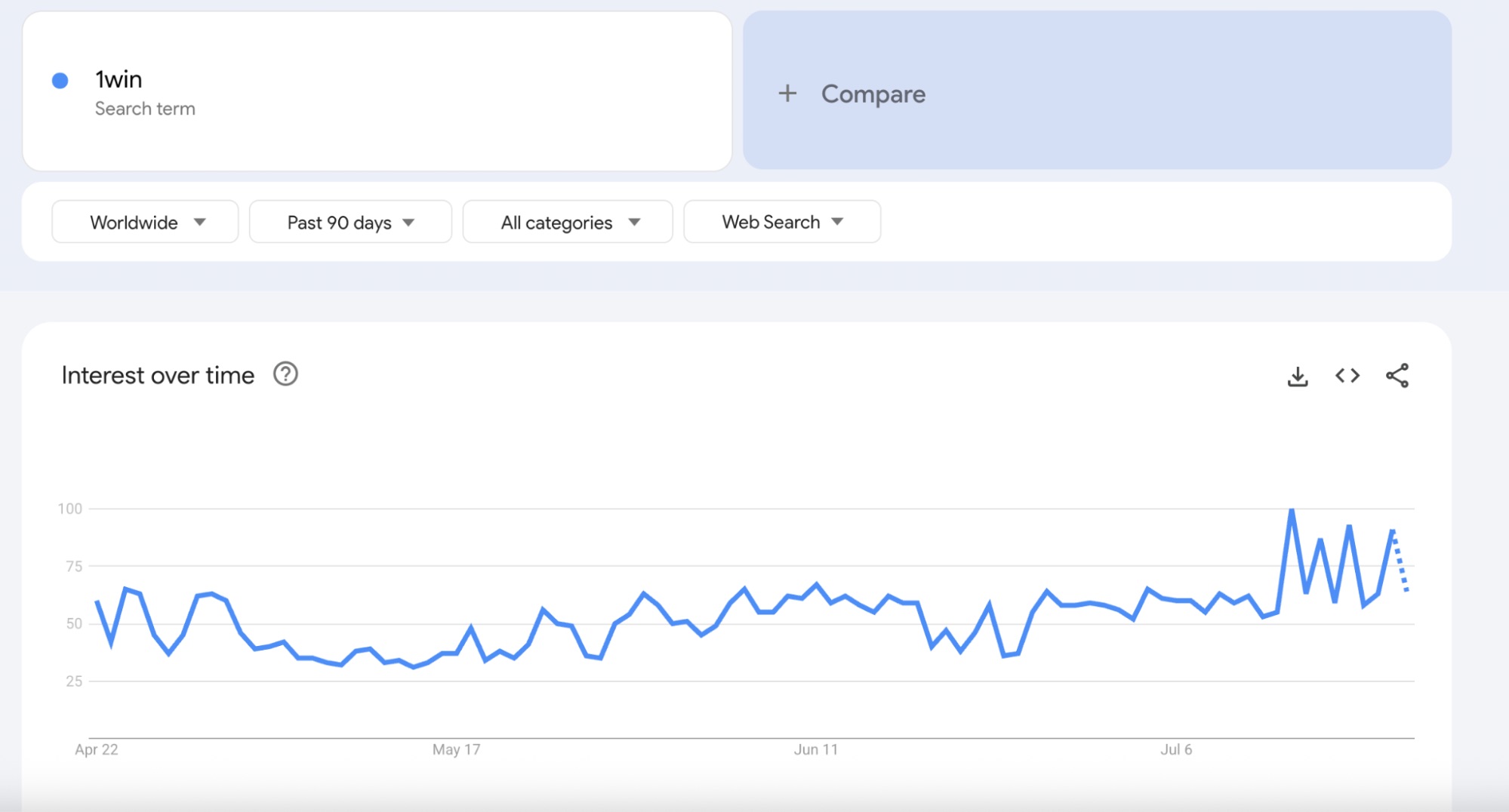Click the Search term label under 1win
This screenshot has width=1509, height=812.
click(145, 109)
